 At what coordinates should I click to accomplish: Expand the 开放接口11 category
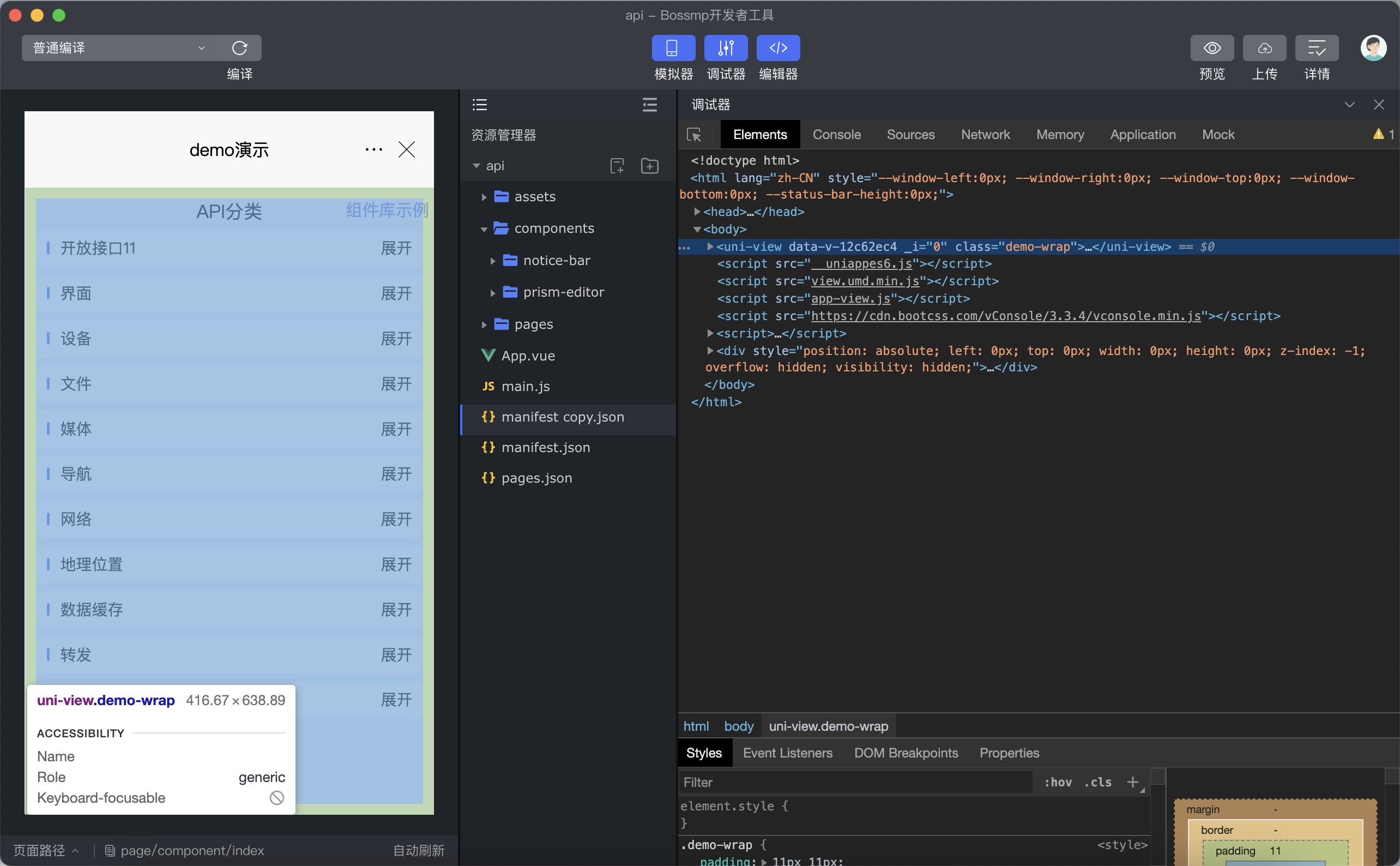point(396,248)
